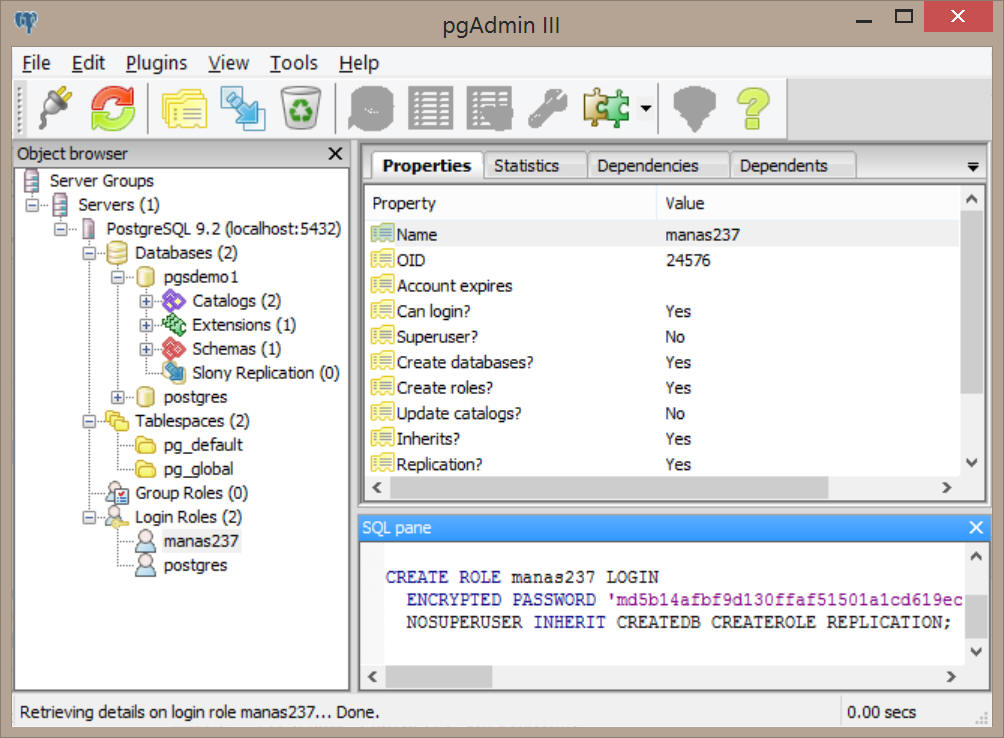Select the pg_default tablespace
Viewport: 1004px width, 738px height.
tap(203, 445)
